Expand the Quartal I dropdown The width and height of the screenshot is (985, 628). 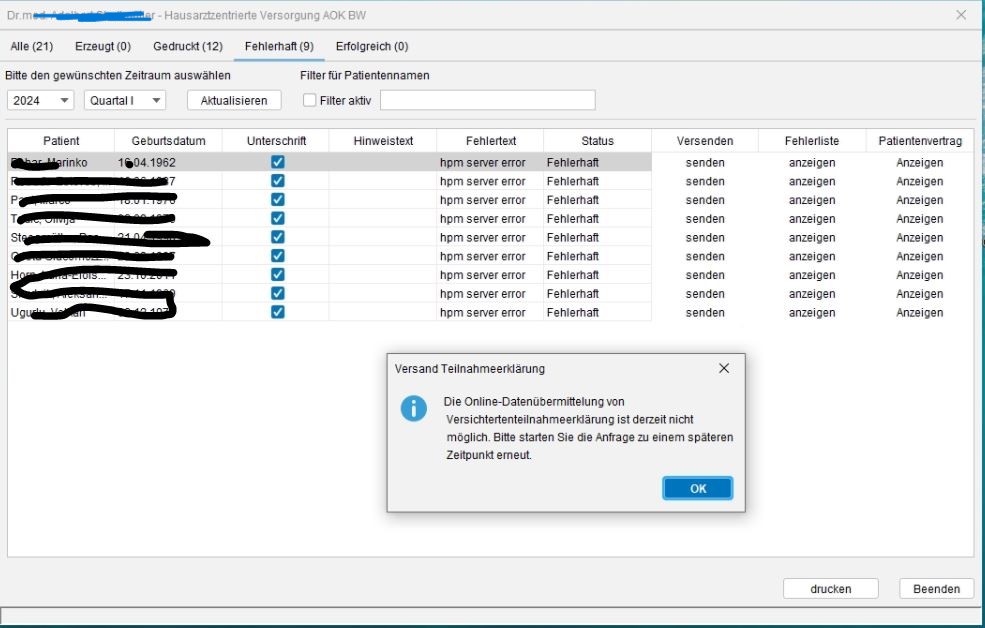point(125,100)
